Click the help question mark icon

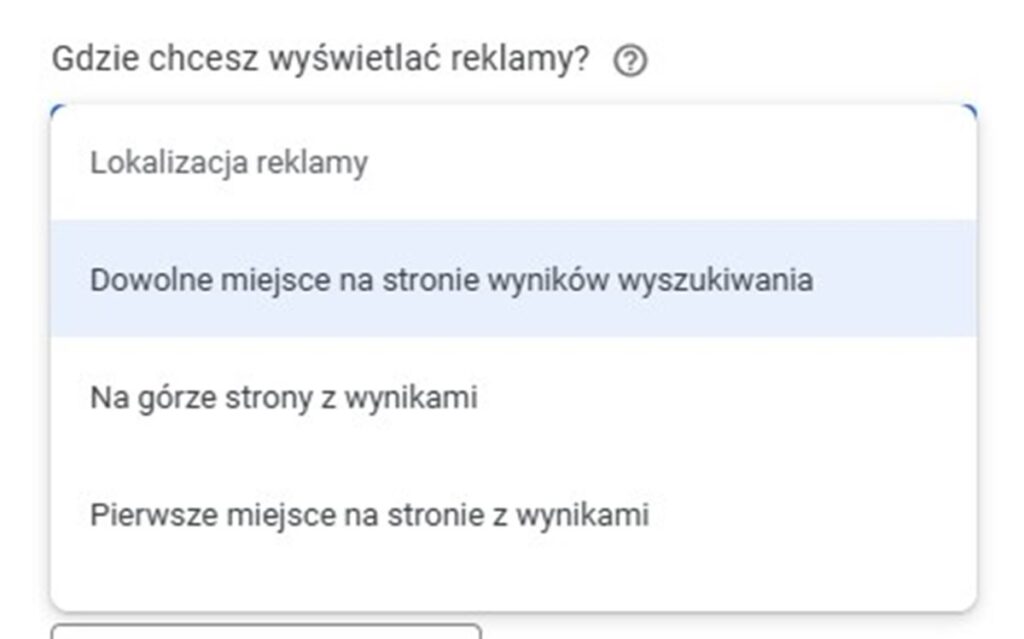(x=630, y=61)
